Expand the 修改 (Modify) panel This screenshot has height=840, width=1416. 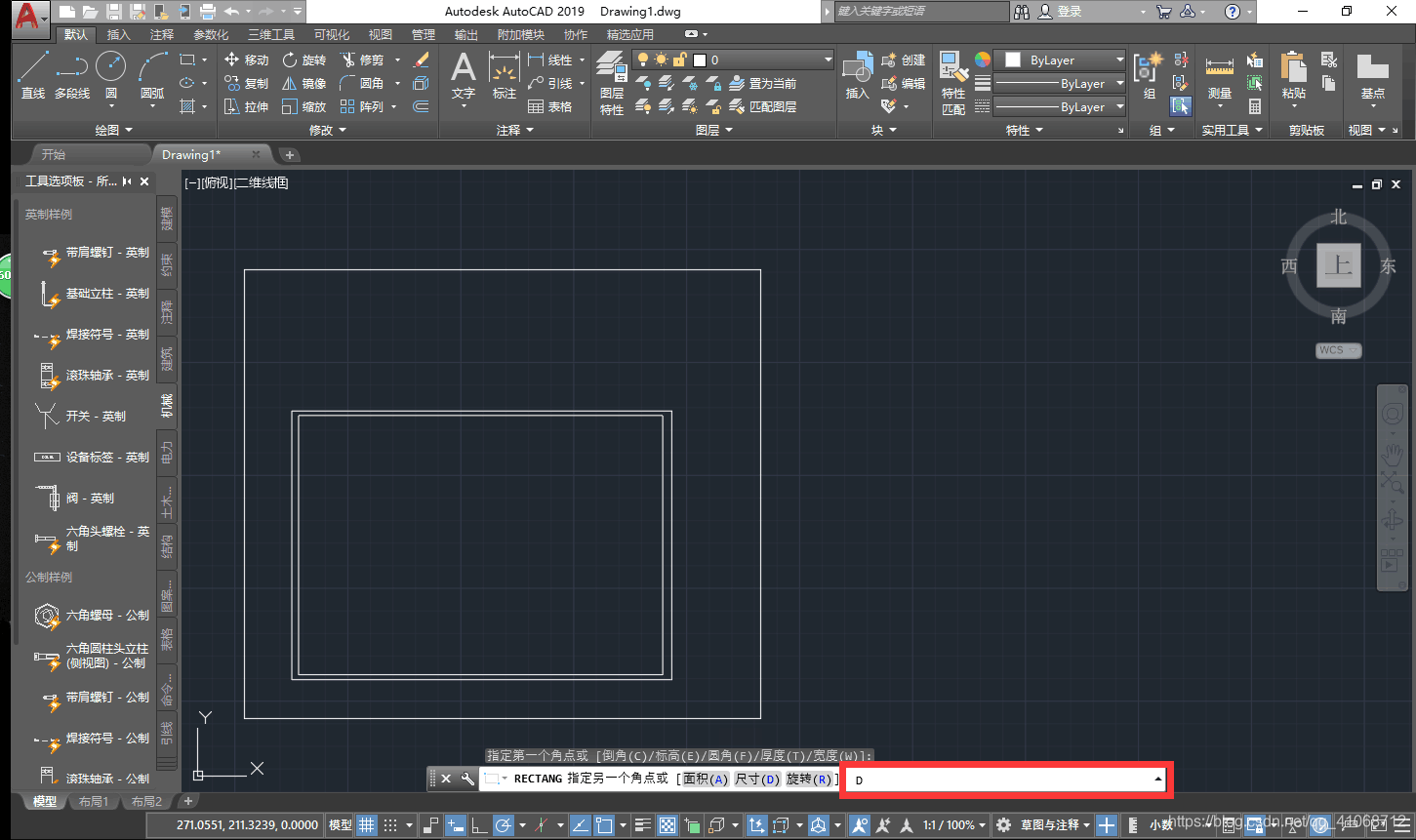click(x=327, y=130)
